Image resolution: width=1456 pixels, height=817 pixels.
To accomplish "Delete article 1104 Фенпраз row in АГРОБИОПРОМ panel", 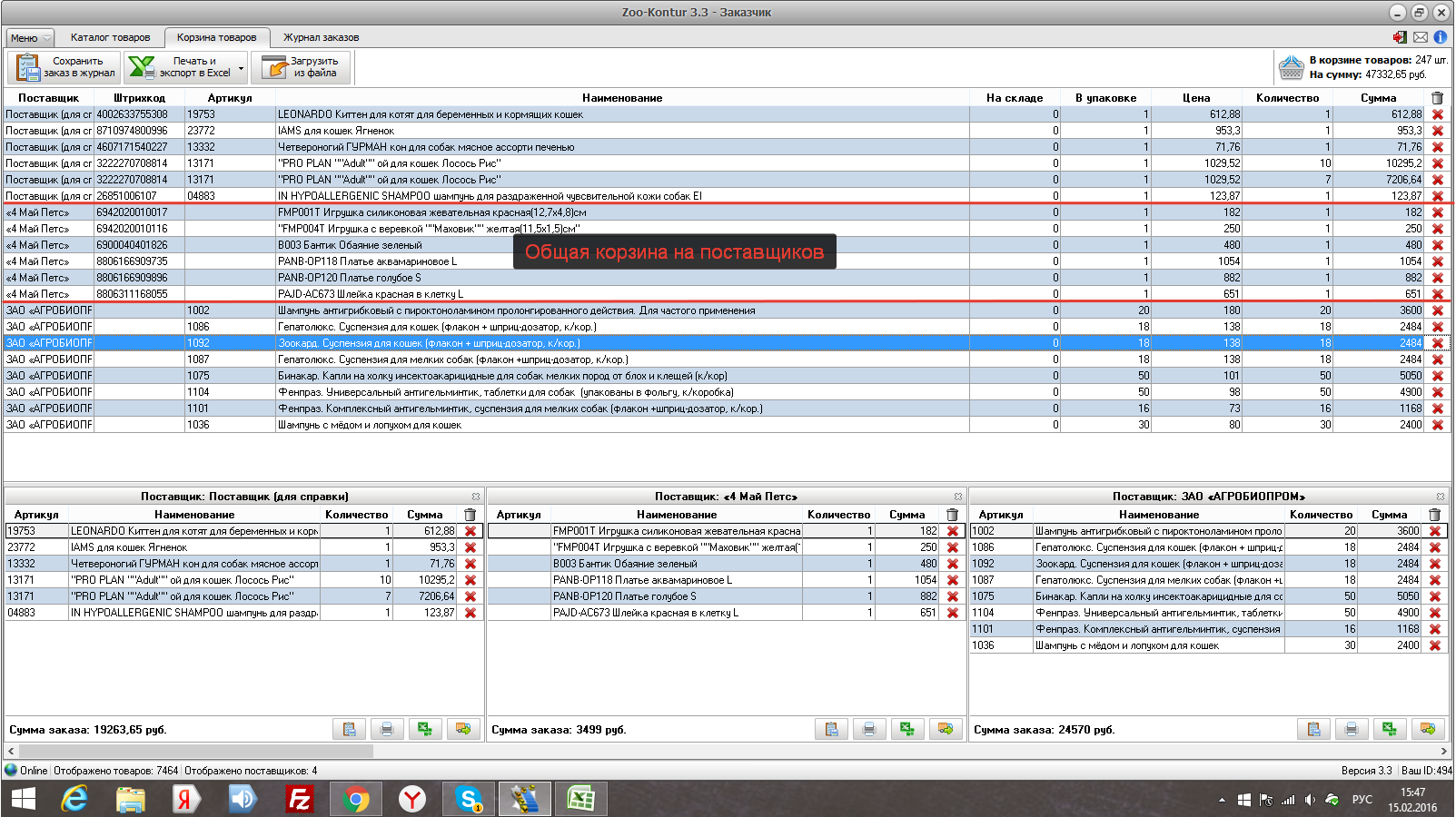I will click(x=1435, y=613).
